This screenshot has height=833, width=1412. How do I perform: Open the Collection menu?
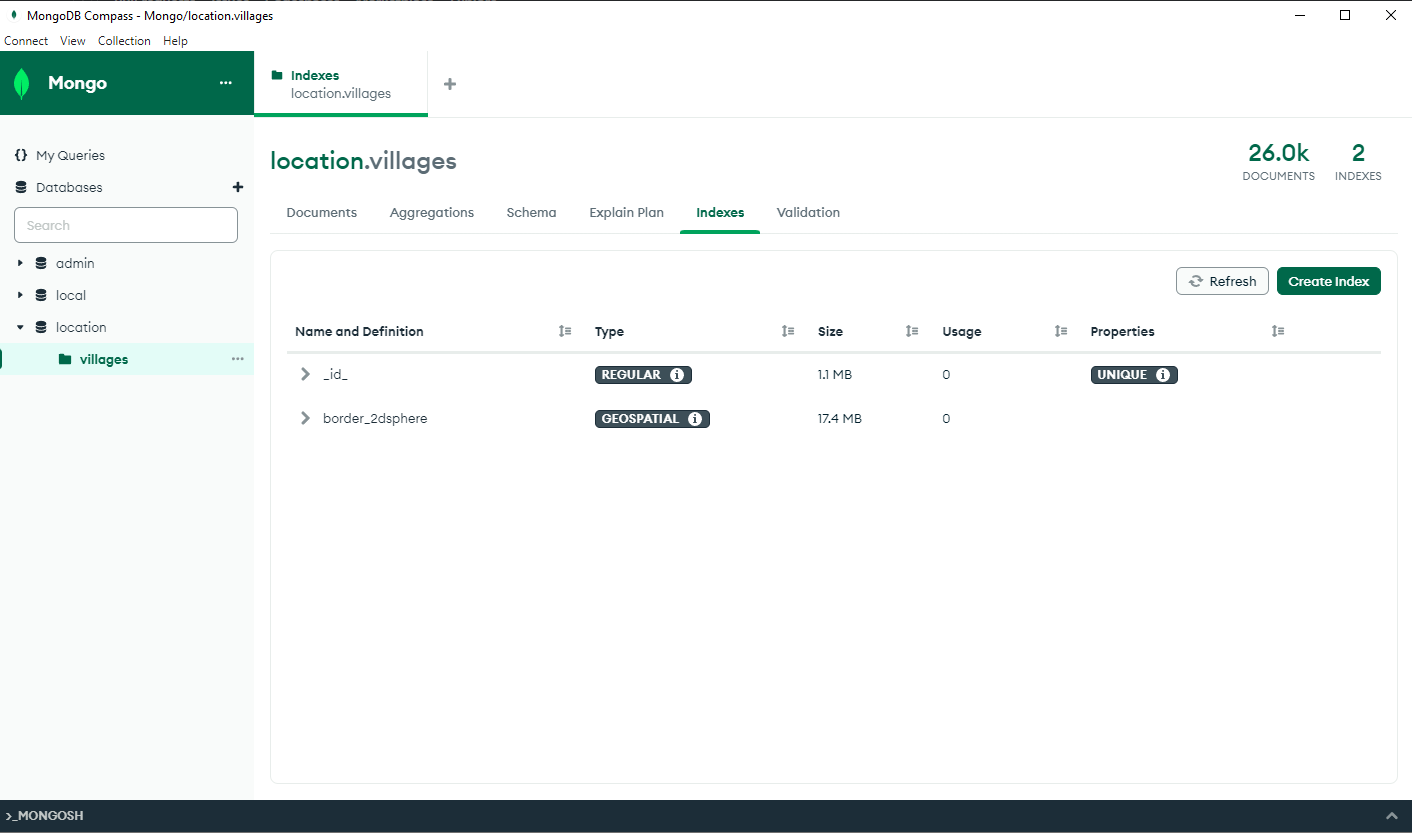point(124,41)
